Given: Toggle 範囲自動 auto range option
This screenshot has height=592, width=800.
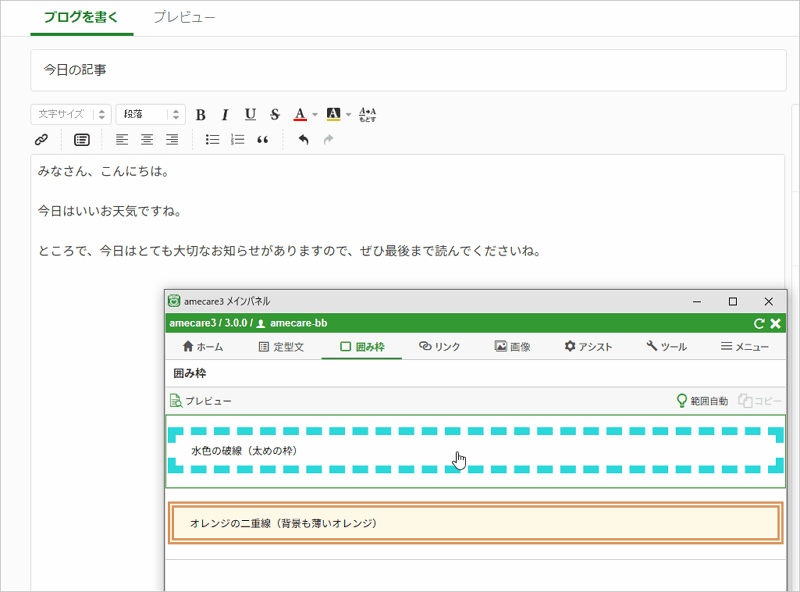Looking at the screenshot, I should tap(702, 401).
